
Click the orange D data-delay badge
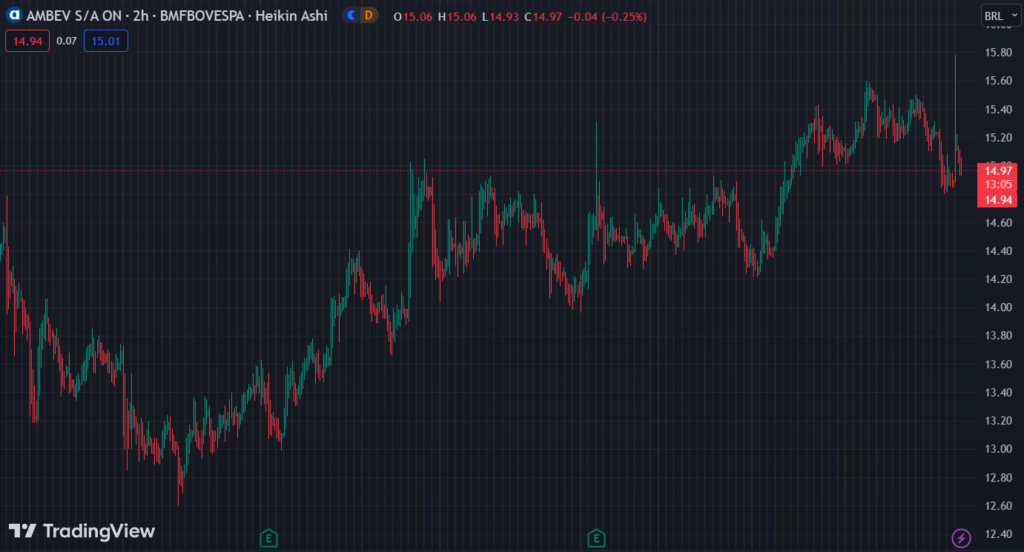click(369, 15)
